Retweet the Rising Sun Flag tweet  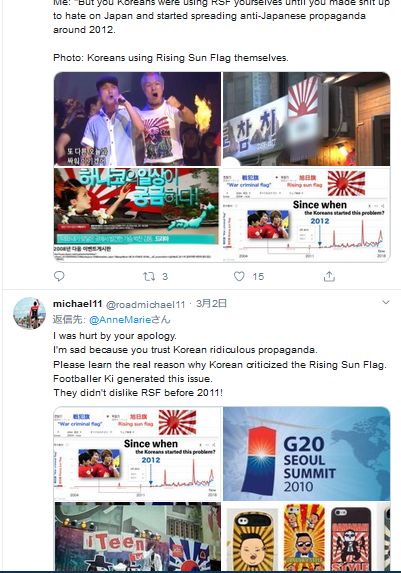pyautogui.click(x=149, y=276)
